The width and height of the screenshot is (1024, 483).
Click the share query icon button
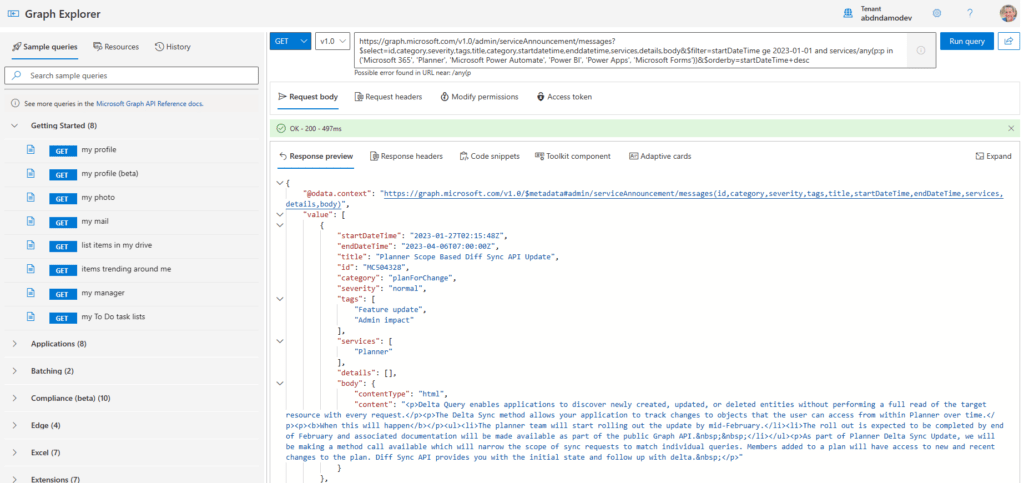pyautogui.click(x=1008, y=40)
